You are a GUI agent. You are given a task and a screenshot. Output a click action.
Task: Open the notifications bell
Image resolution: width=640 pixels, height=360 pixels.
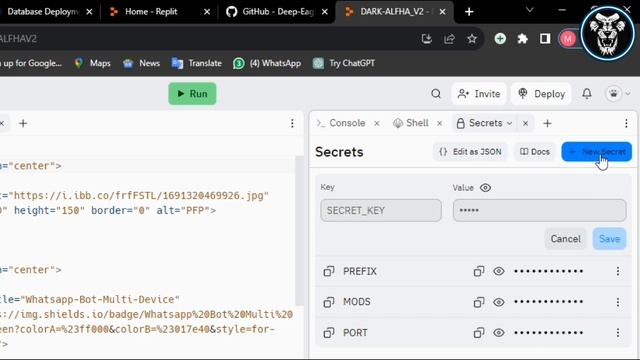tap(587, 94)
